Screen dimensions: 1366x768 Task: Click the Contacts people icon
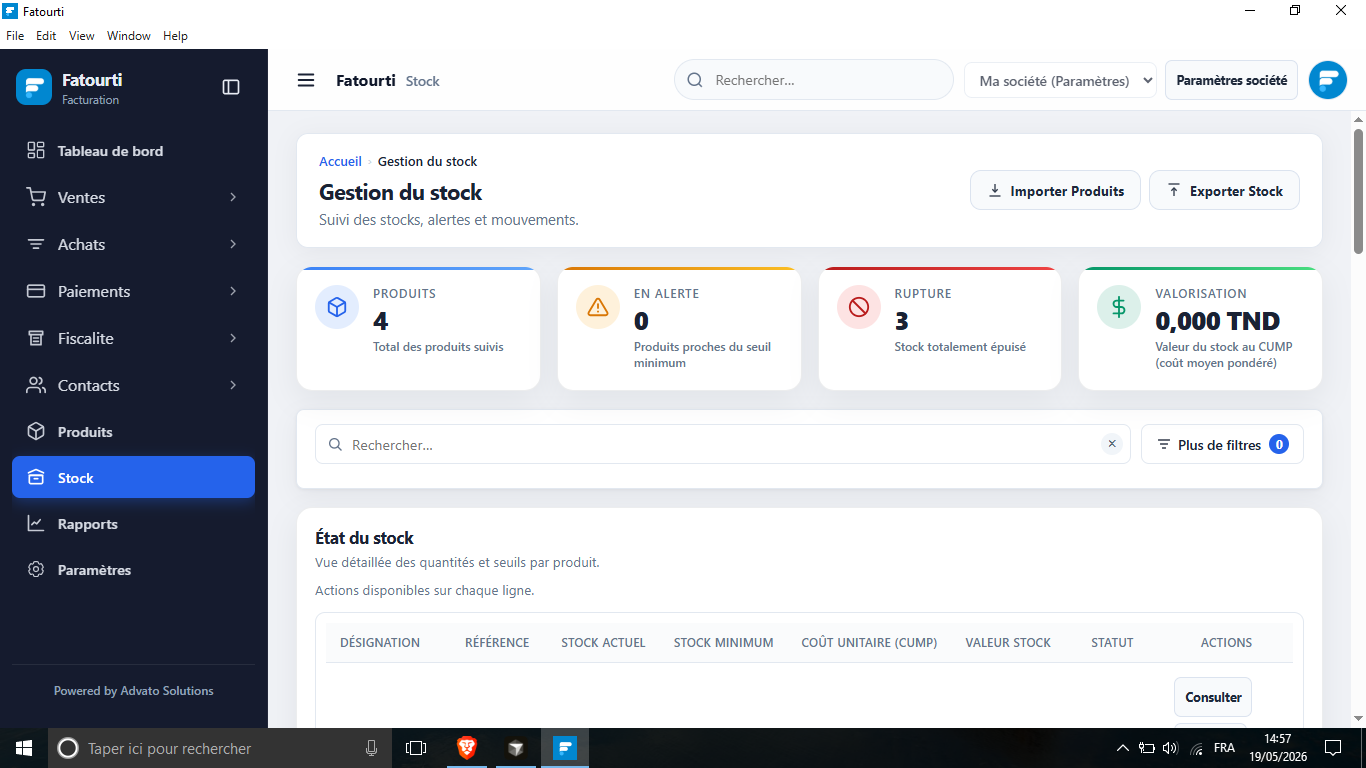point(36,385)
